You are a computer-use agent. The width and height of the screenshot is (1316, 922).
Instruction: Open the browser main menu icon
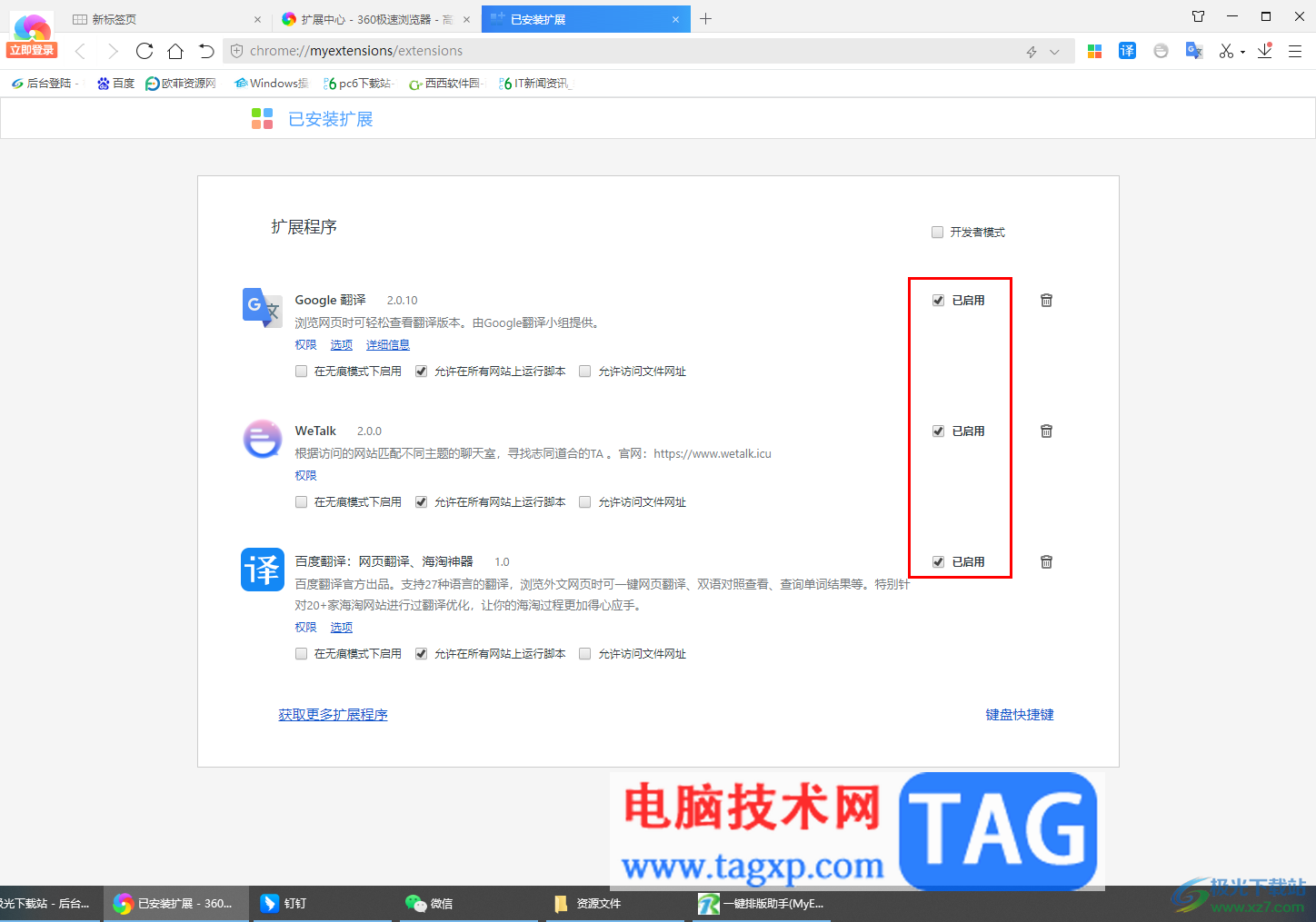tap(1295, 52)
